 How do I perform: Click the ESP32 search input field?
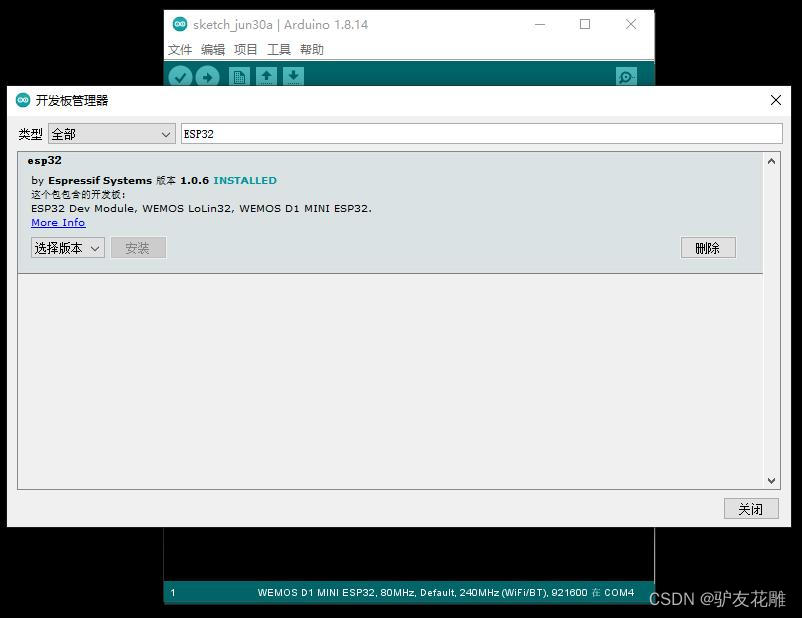coord(481,134)
